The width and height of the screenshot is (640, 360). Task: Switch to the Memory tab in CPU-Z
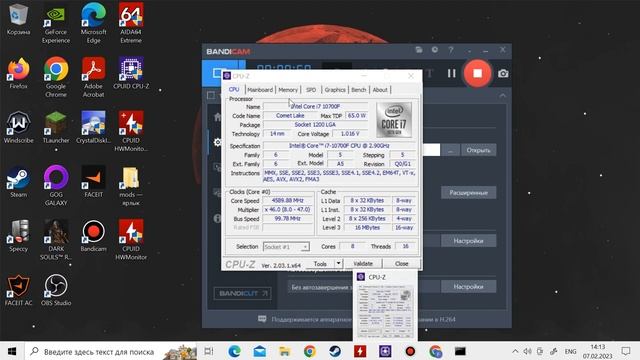tap(288, 90)
